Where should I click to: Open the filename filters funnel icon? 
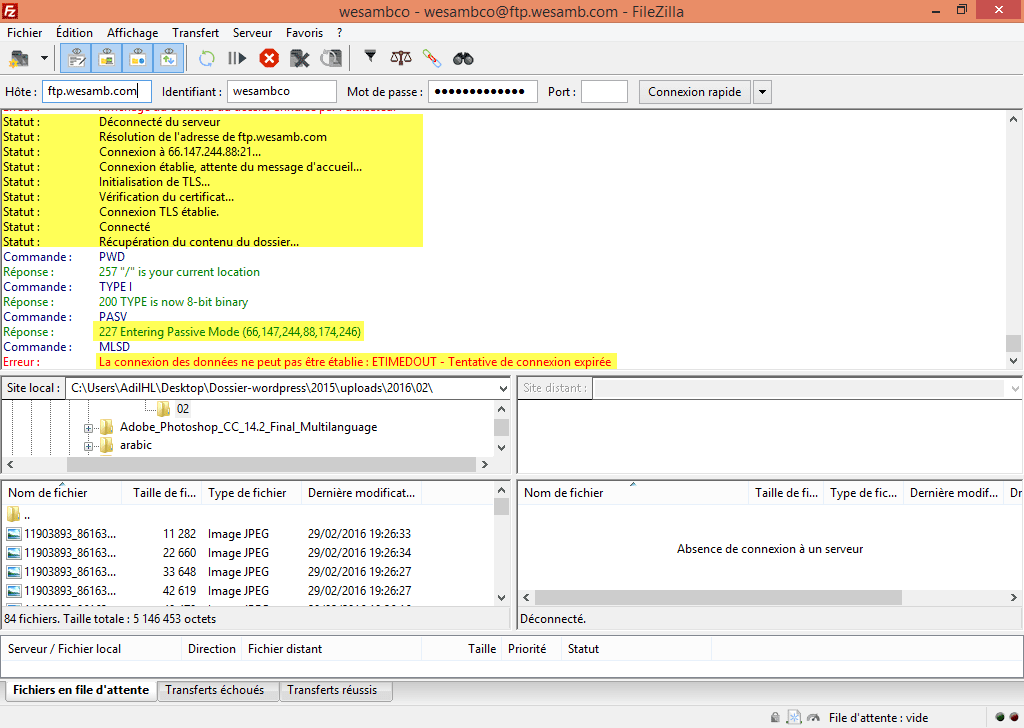pos(370,58)
